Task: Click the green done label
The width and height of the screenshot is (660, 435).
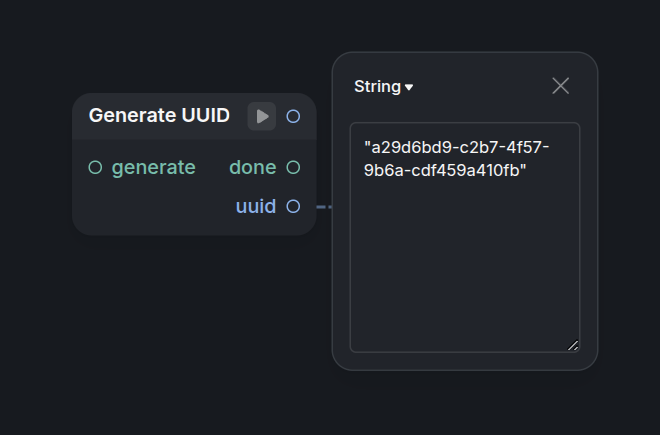Action: pyautogui.click(x=253, y=167)
